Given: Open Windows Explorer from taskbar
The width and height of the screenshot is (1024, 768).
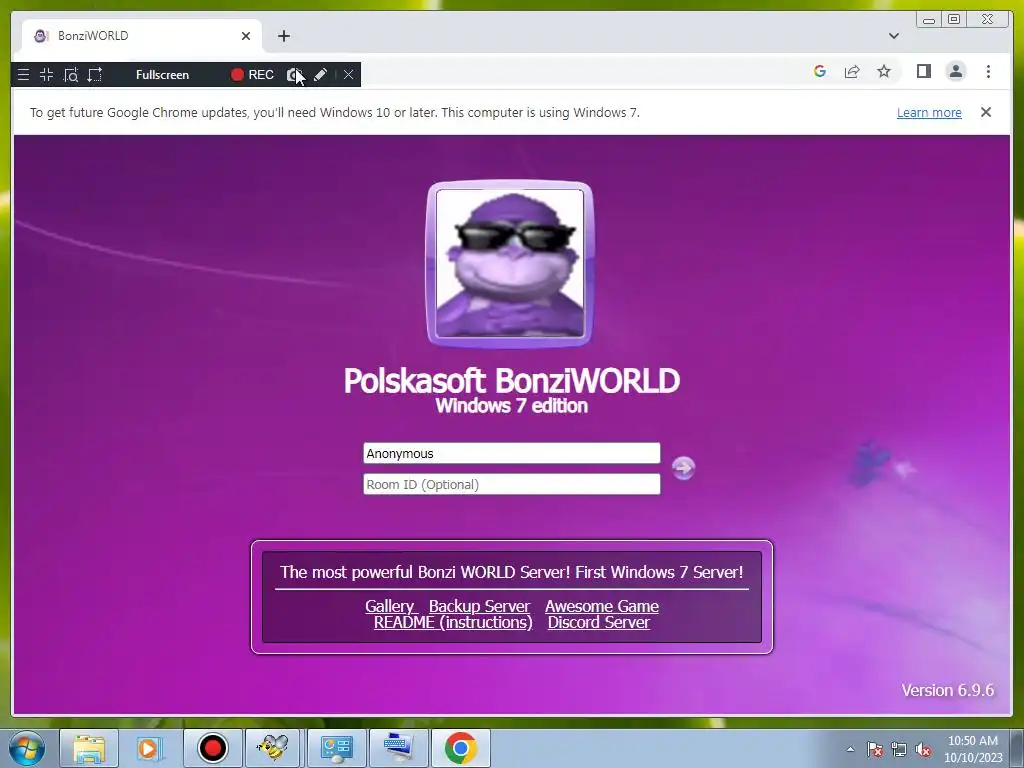Looking at the screenshot, I should (x=89, y=748).
